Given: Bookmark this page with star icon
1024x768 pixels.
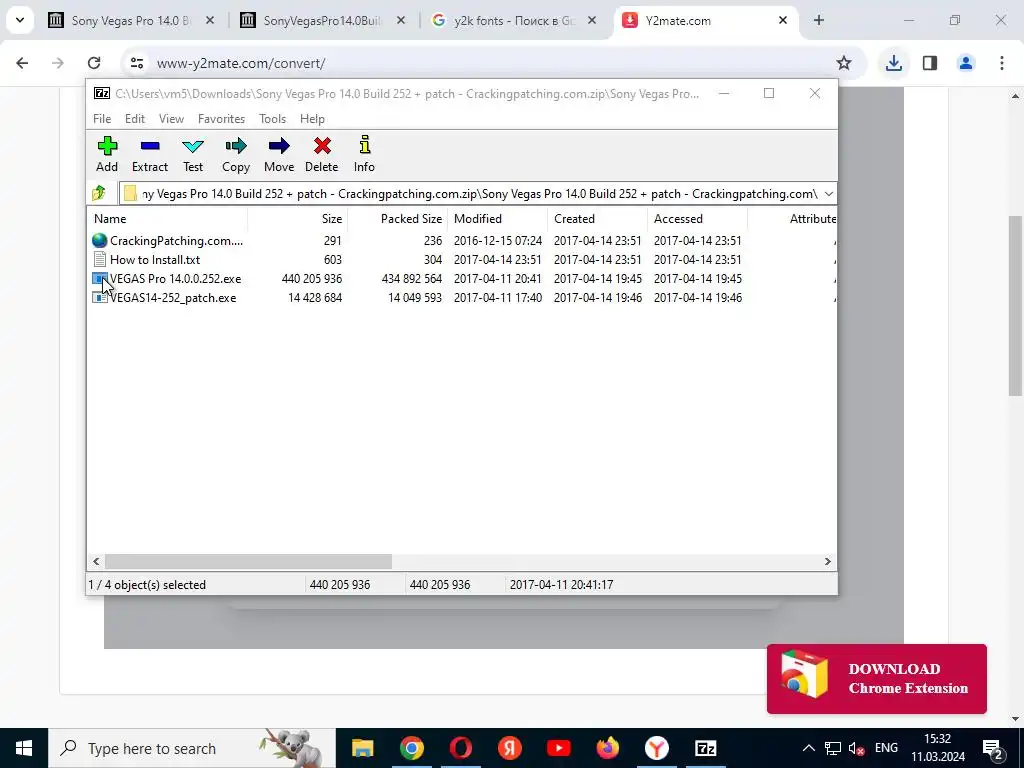Looking at the screenshot, I should click(x=844, y=63).
